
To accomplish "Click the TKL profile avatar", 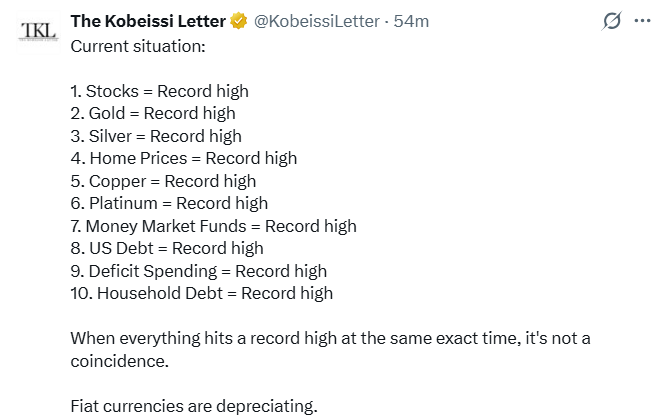I will click(39, 31).
